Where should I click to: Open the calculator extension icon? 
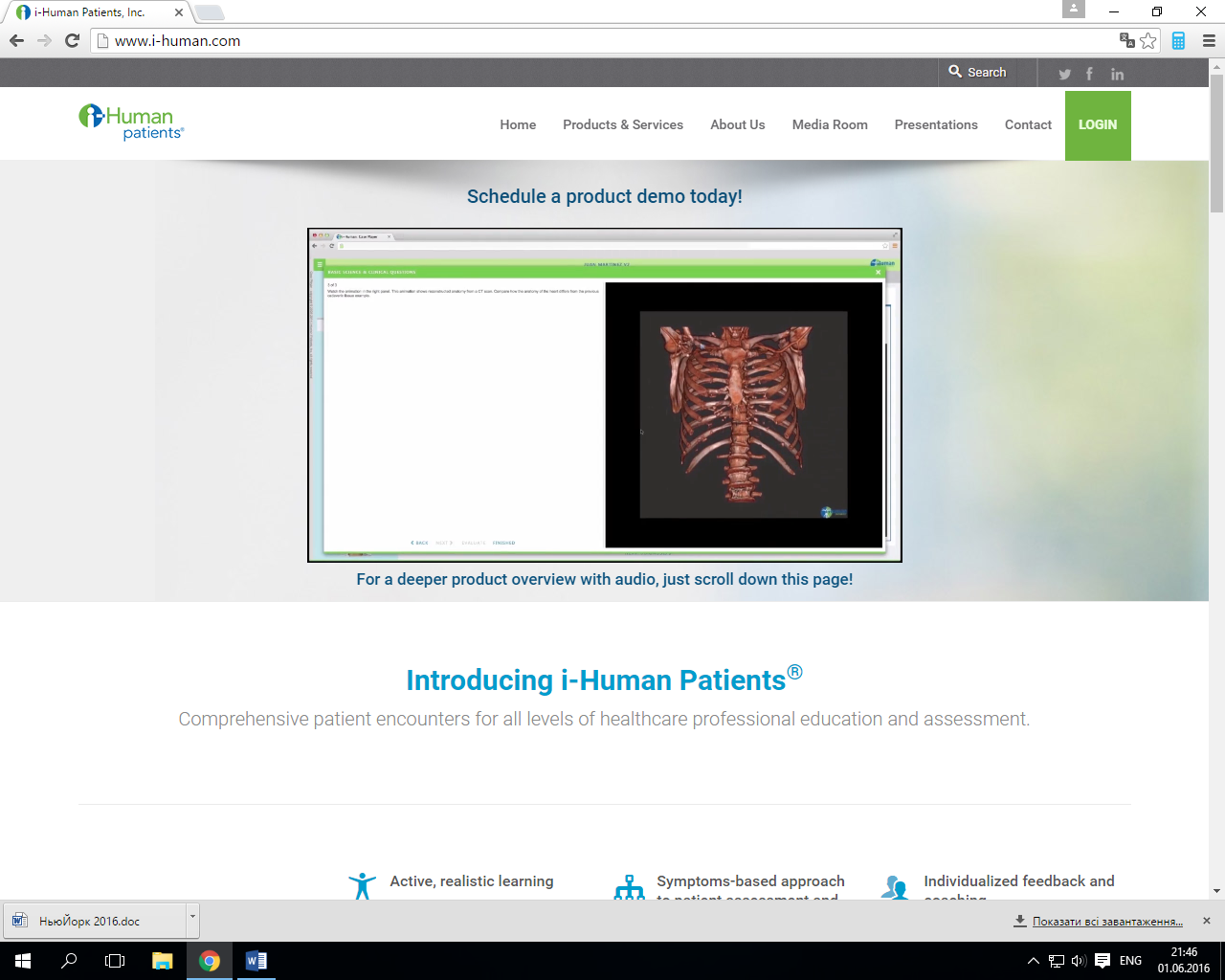(x=1178, y=40)
